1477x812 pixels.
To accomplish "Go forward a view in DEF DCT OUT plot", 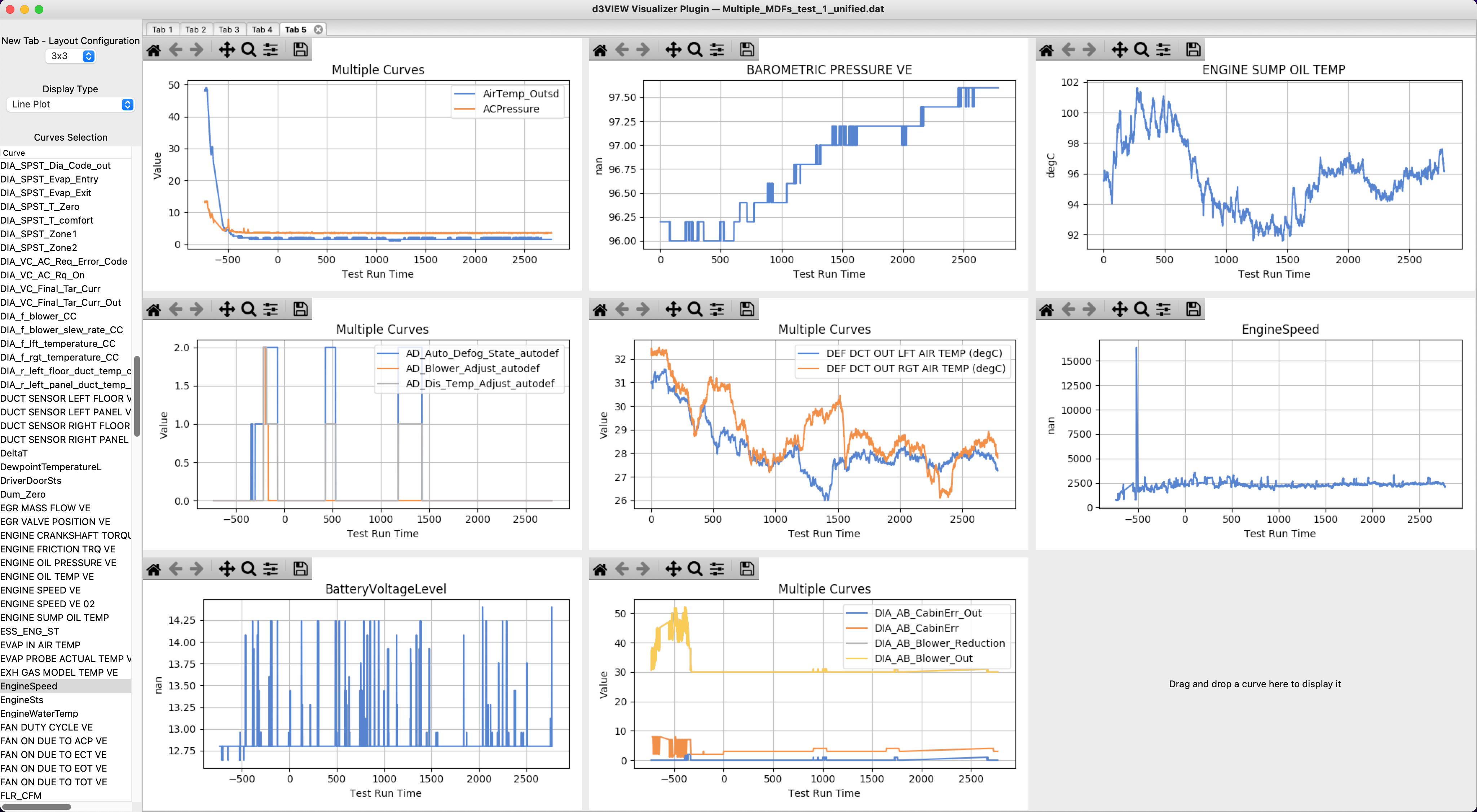I will point(643,310).
